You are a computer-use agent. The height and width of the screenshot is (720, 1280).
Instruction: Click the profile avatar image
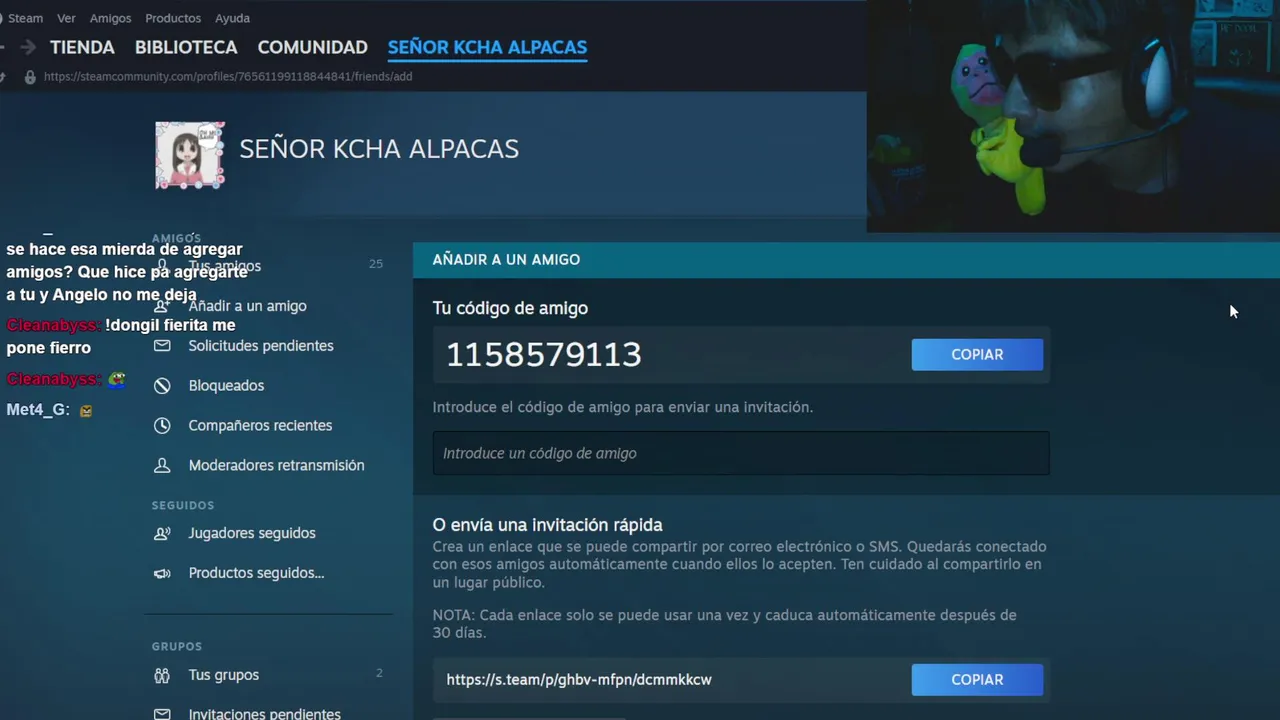point(190,155)
